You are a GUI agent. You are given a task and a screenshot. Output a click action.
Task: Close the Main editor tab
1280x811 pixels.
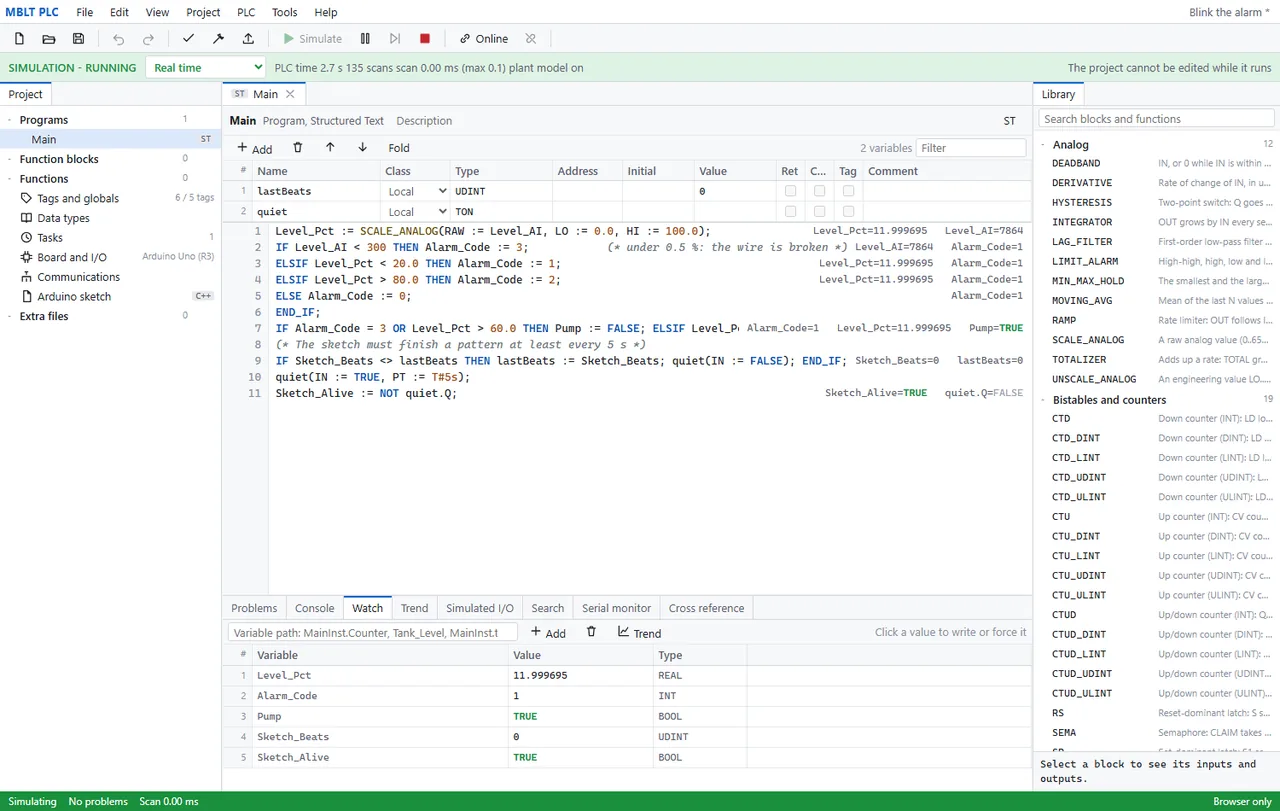click(290, 94)
